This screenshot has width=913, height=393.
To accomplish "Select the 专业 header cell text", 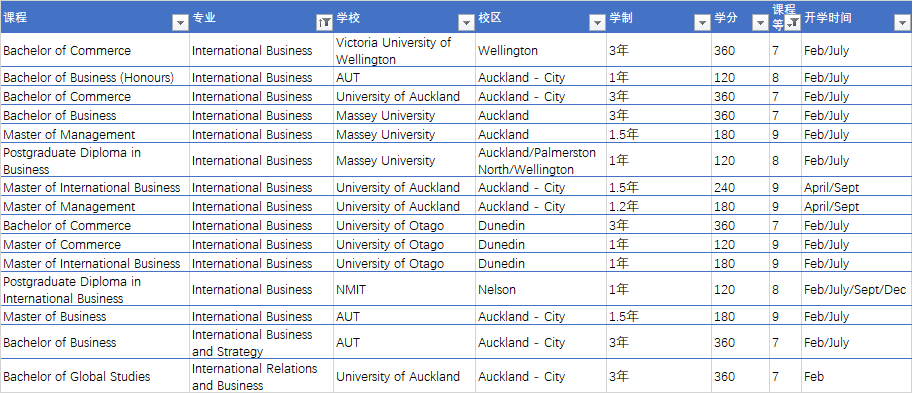I will pos(204,17).
